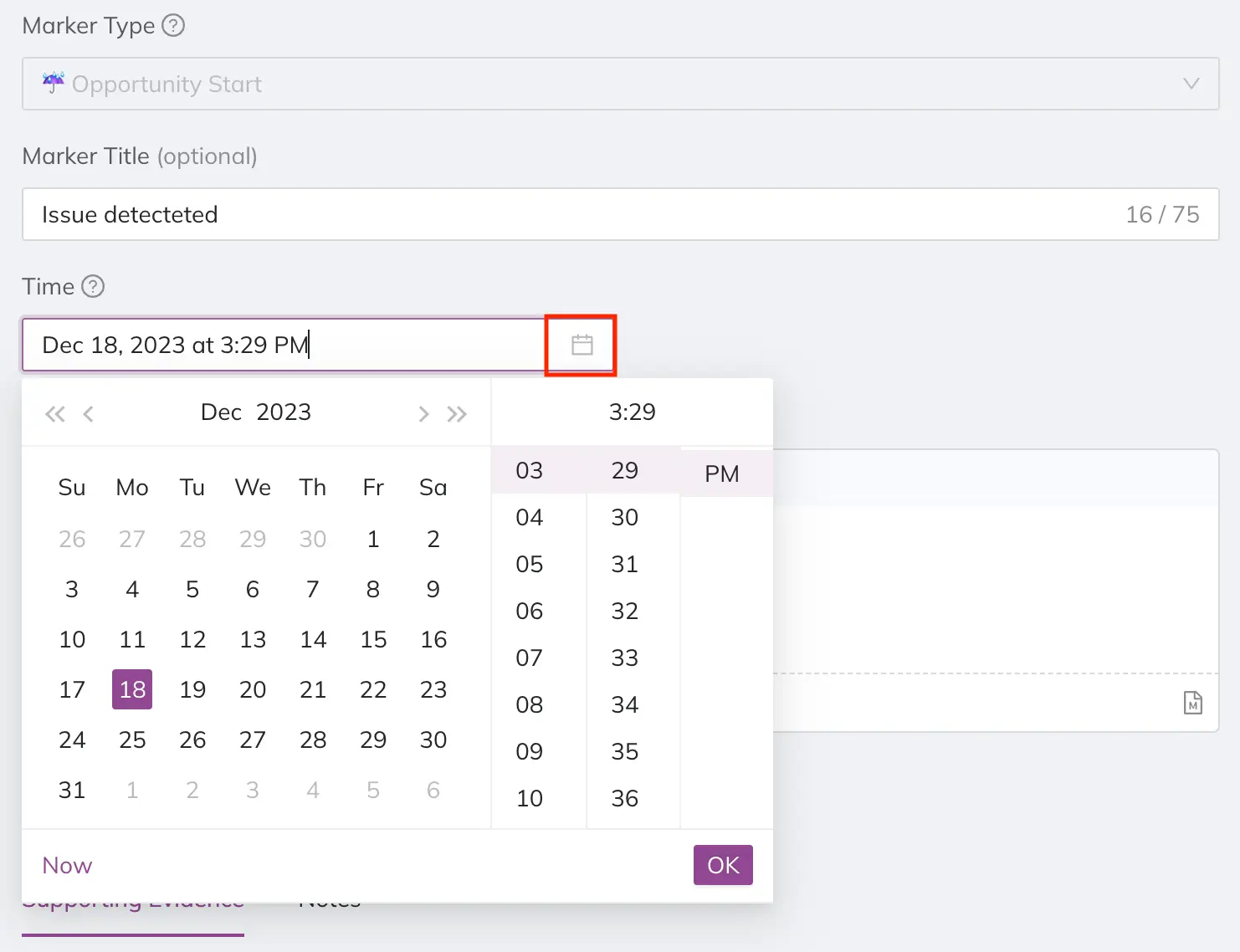Select December 31 in calendar
The width and height of the screenshot is (1240, 952).
point(72,790)
